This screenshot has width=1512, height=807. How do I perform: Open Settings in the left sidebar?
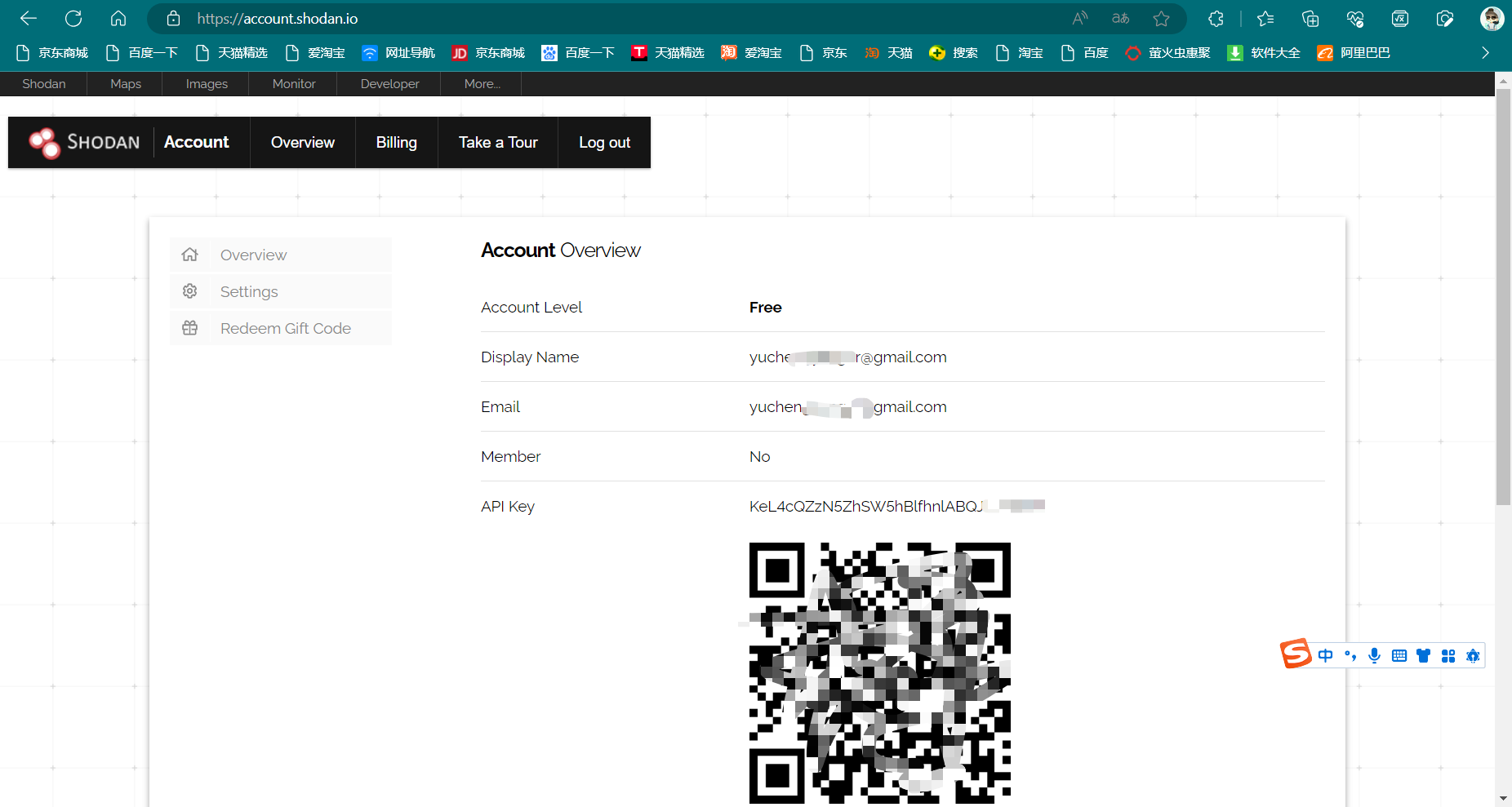point(281,291)
